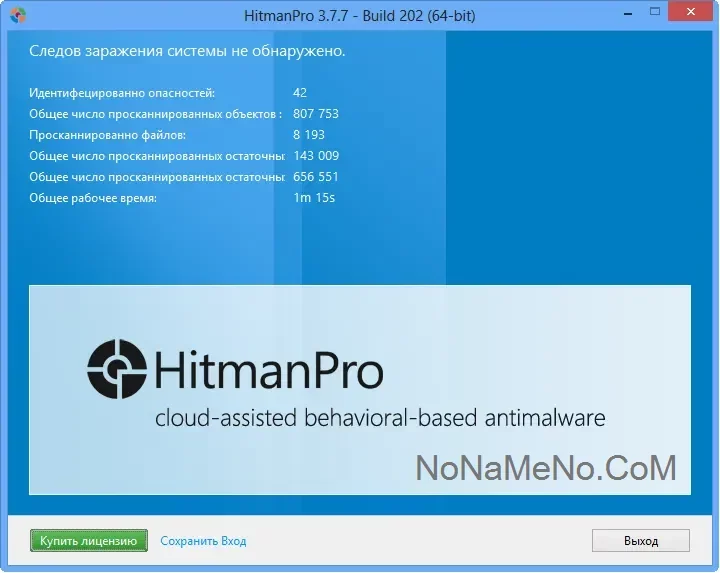This screenshot has height=573, width=720.
Task: Click the Идентифецированно опасностей label
Action: click(x=122, y=93)
